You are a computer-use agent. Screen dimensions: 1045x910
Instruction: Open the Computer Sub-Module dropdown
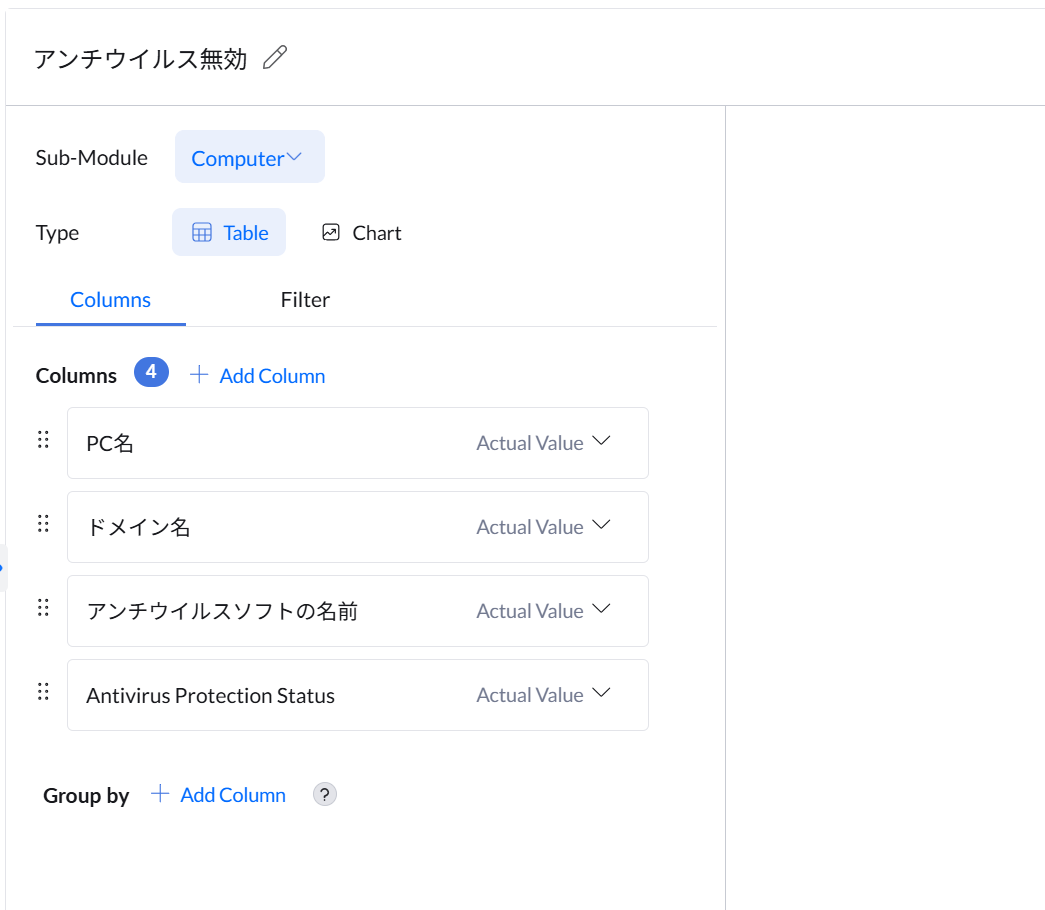point(249,158)
